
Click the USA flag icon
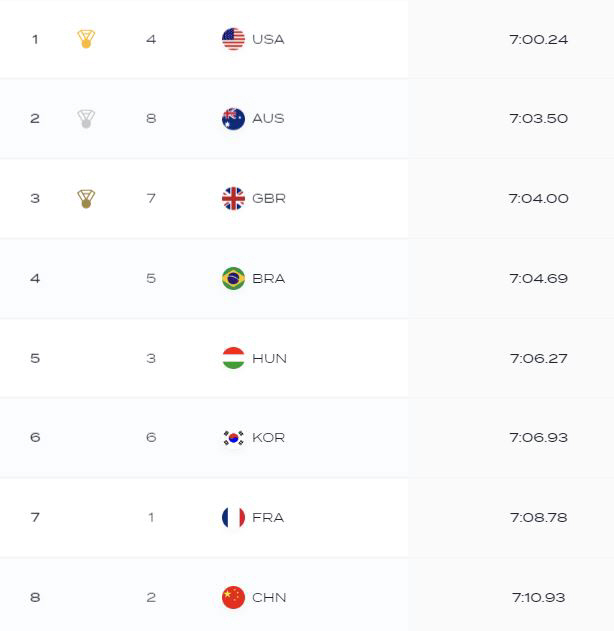coord(233,39)
